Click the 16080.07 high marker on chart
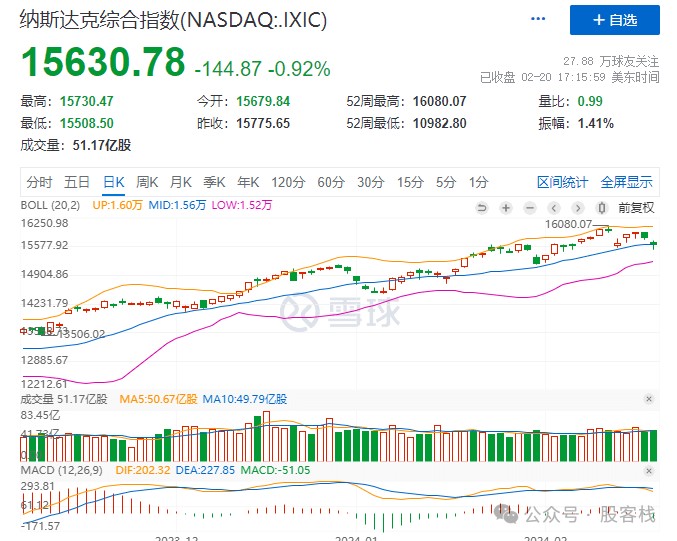 568,225
